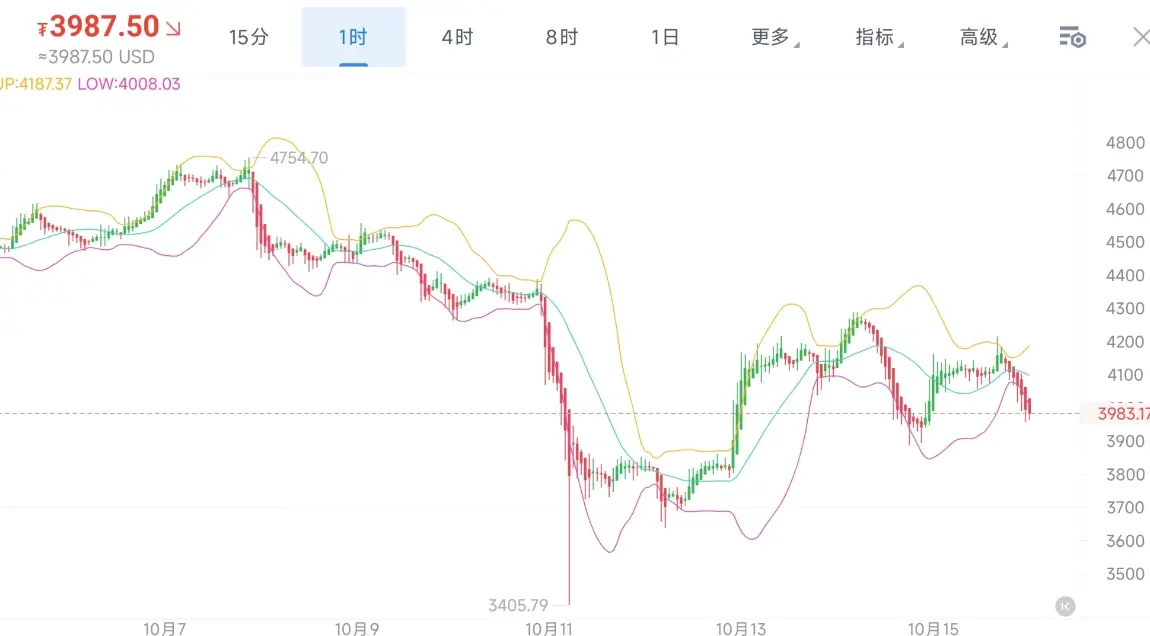Click the ≈3987.50 USD conversion text
The image size is (1150, 636).
pyautogui.click(x=96, y=57)
